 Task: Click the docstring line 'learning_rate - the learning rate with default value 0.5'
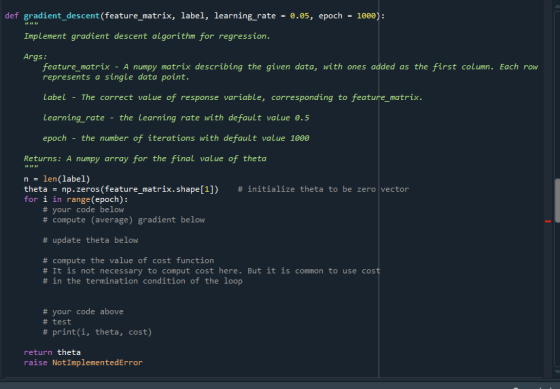coord(176,118)
